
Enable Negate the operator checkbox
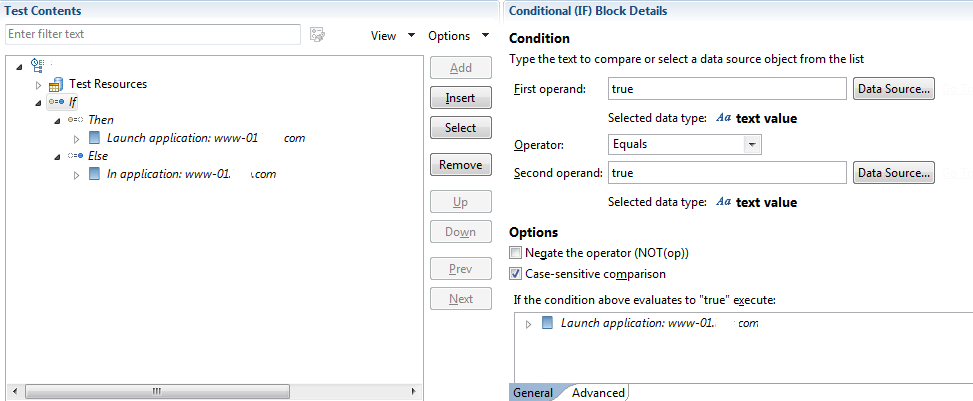(516, 253)
